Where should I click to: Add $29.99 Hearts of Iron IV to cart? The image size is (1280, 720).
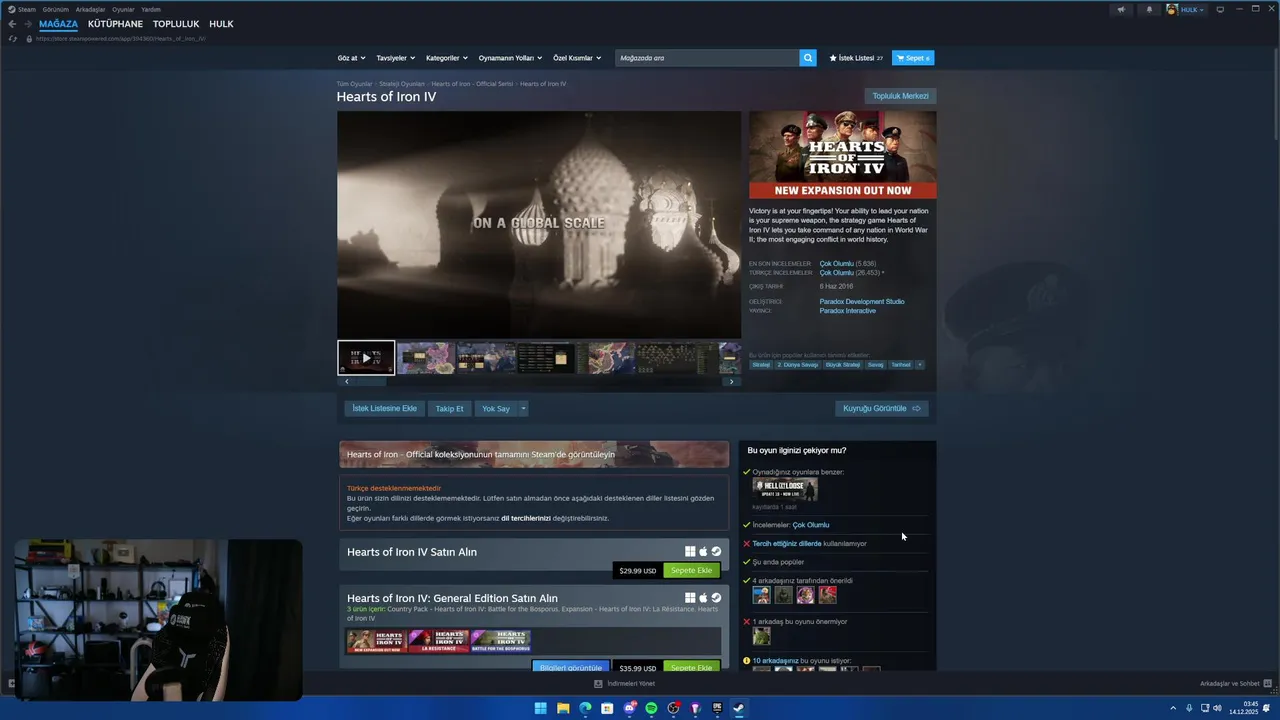pos(691,570)
